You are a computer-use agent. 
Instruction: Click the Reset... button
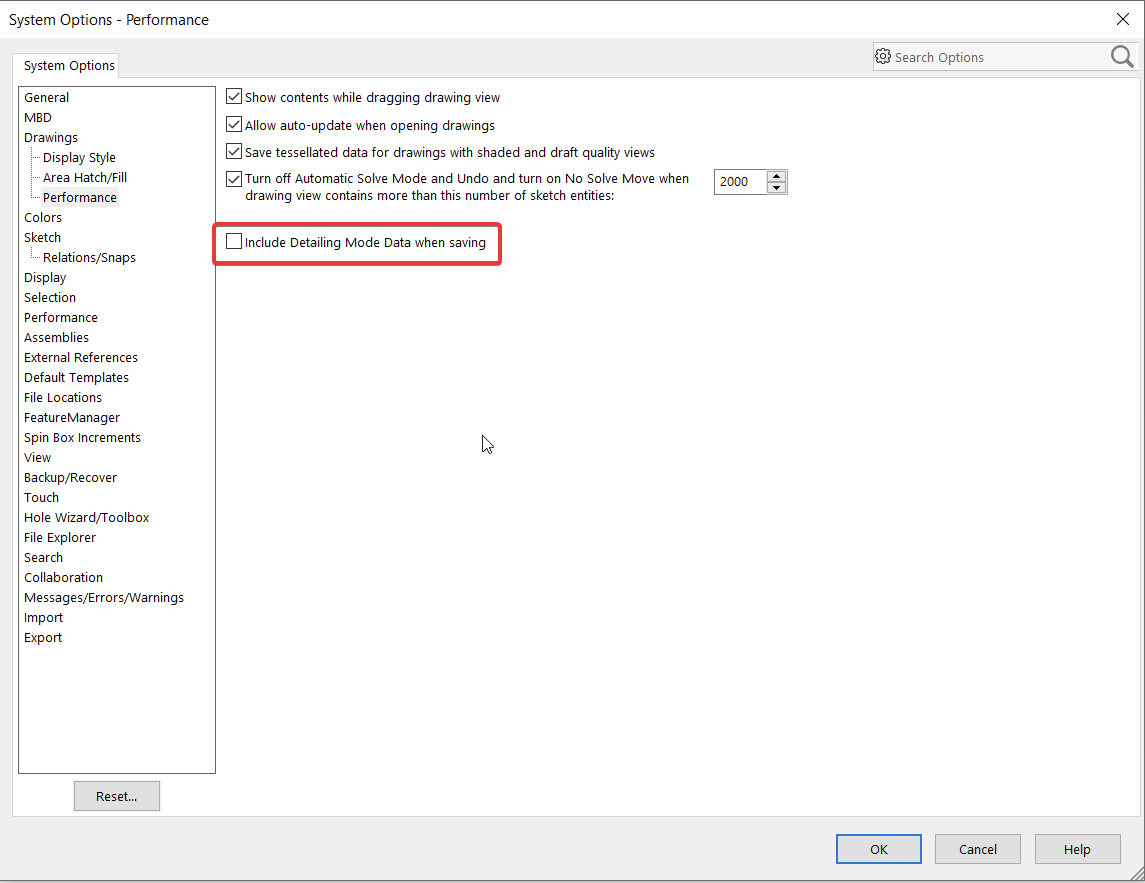[x=117, y=796]
